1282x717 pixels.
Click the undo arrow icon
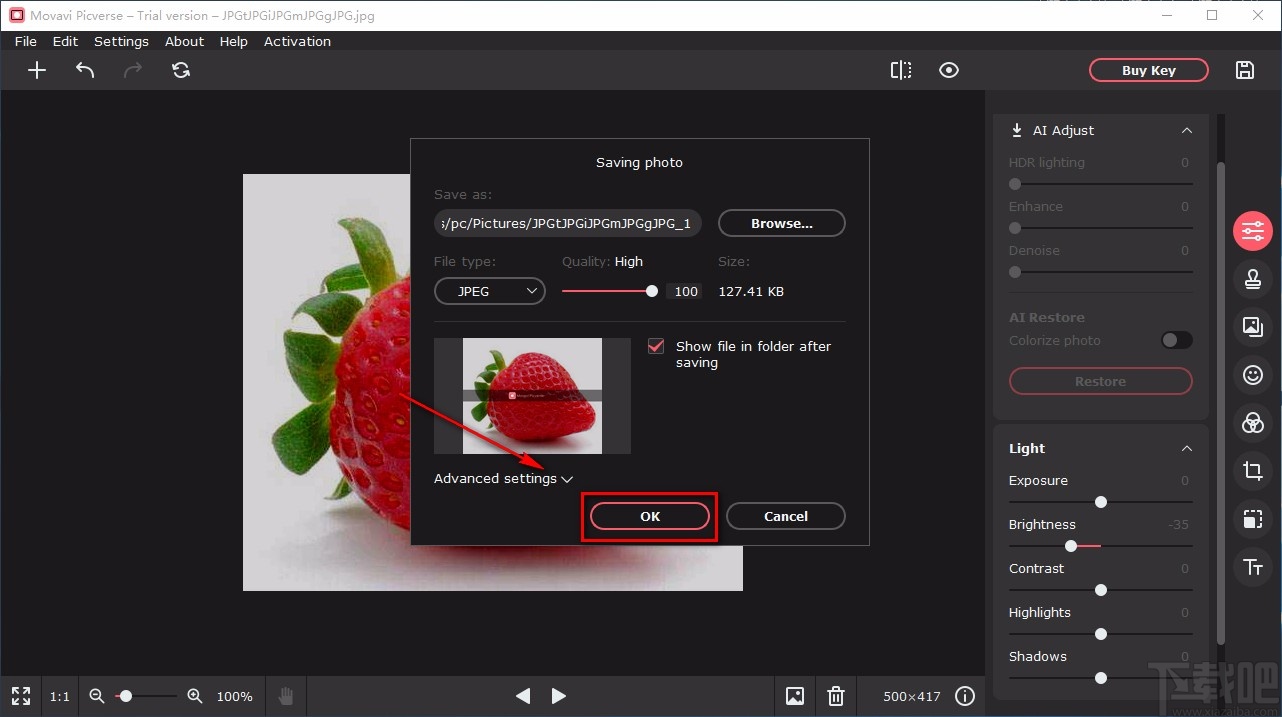85,70
